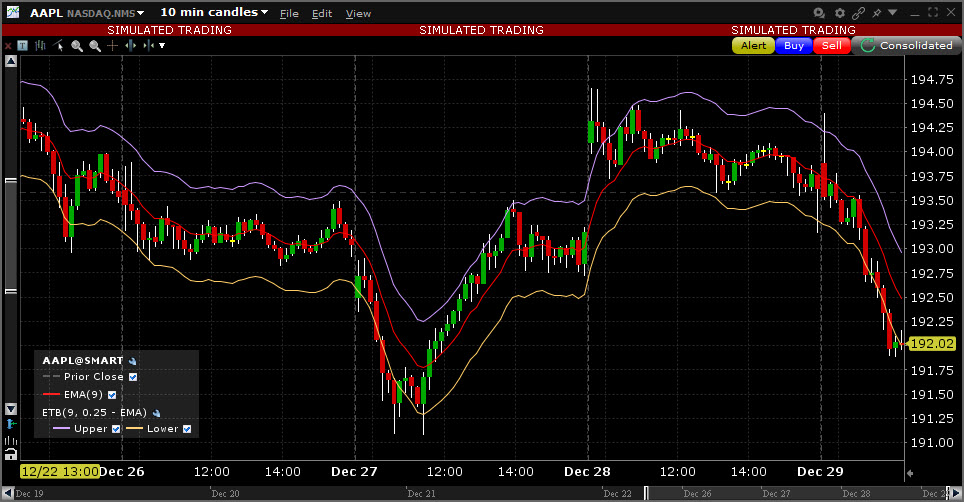Click the Dec 29 date axis label

pos(820,472)
